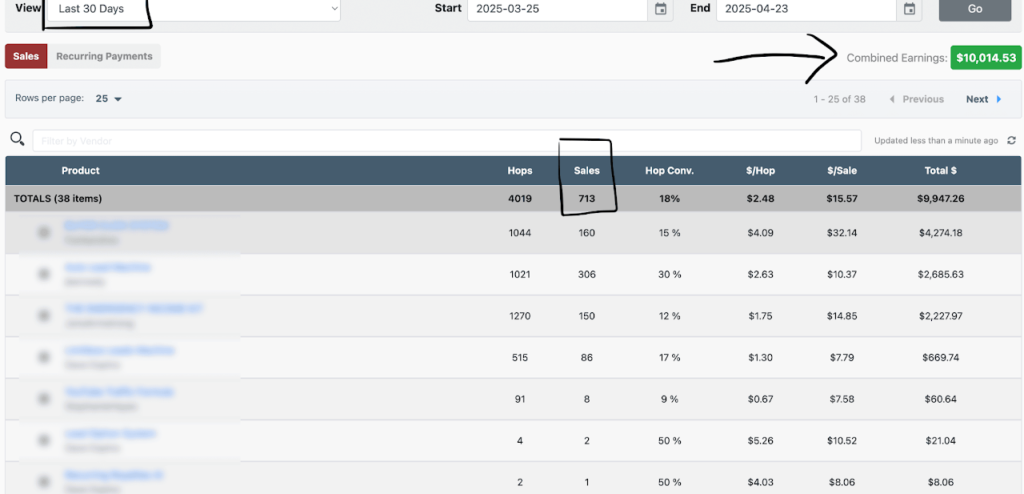Switch to the Recurring Payments tab

tap(104, 57)
